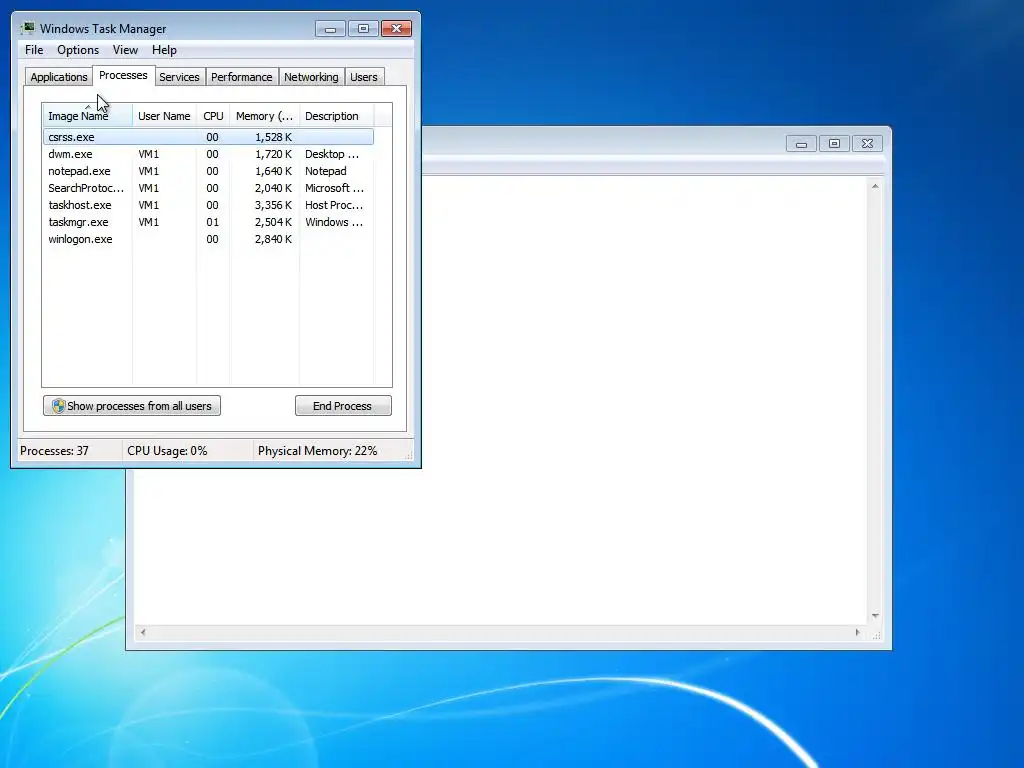
Task: Maximize the Windows Task Manager window
Action: [x=363, y=29]
